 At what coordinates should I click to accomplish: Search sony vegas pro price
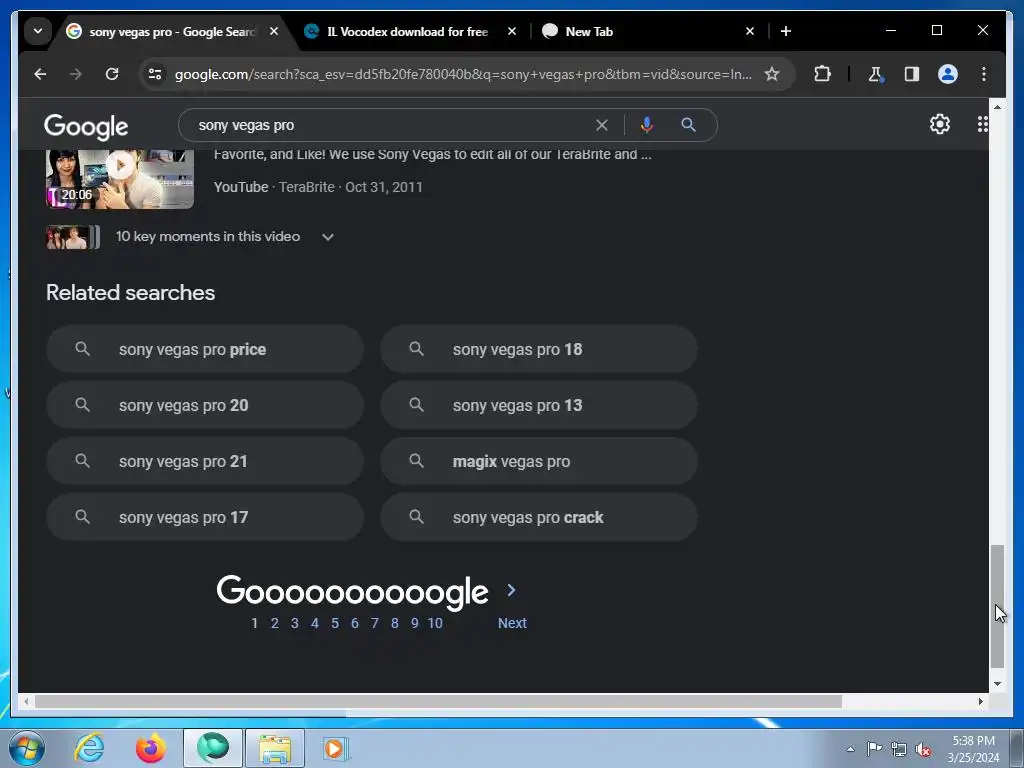[204, 349]
